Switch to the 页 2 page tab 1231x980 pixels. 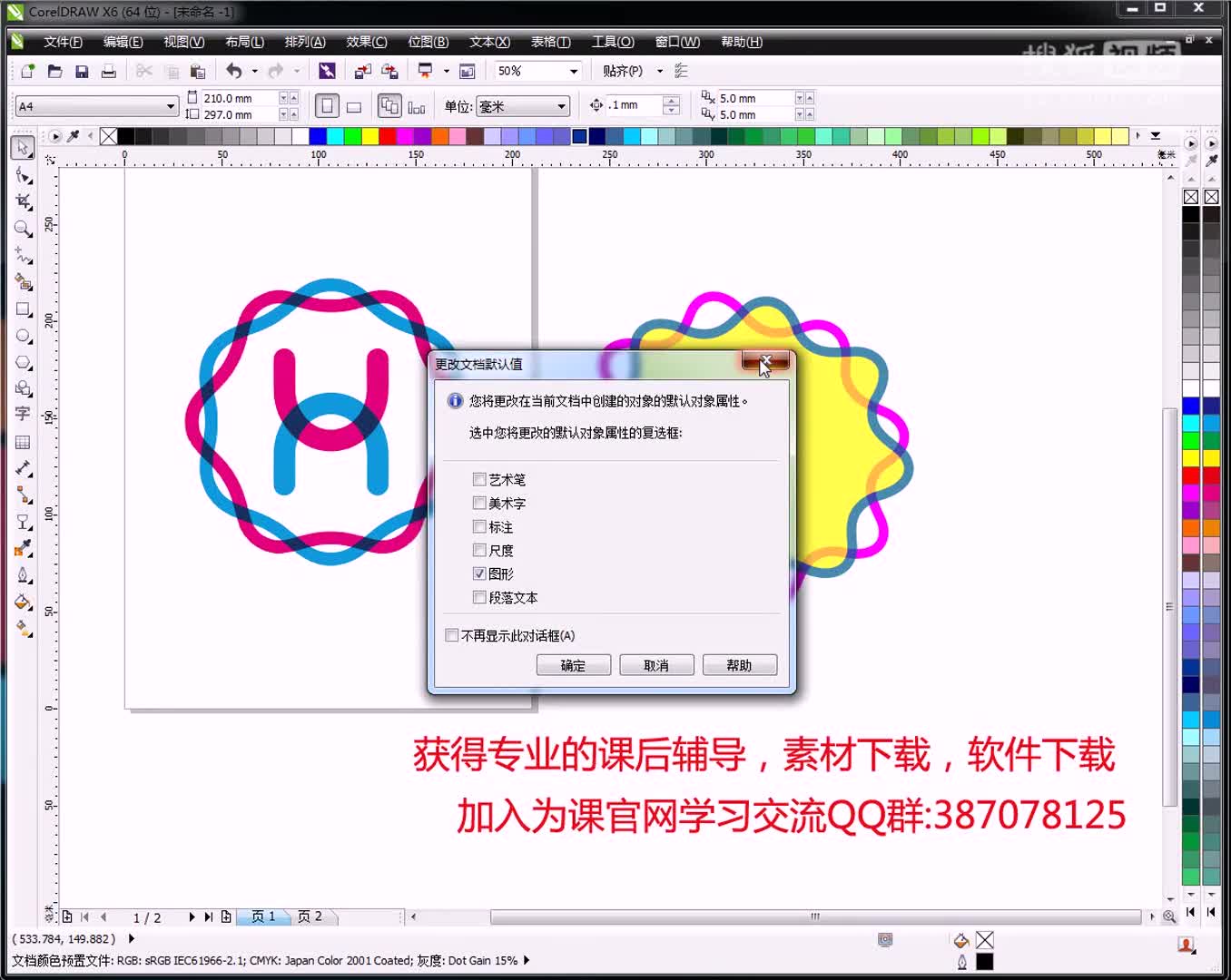(x=310, y=916)
